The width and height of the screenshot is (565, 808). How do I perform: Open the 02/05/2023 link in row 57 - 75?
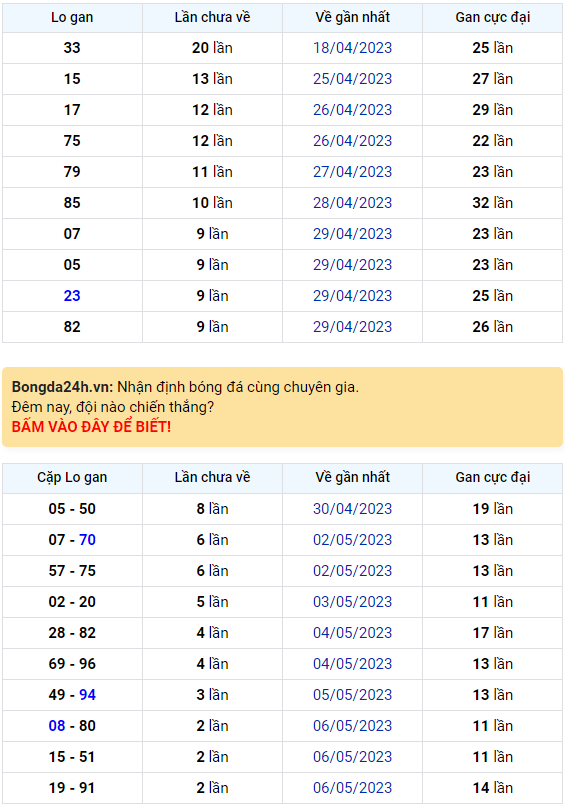(x=352, y=570)
